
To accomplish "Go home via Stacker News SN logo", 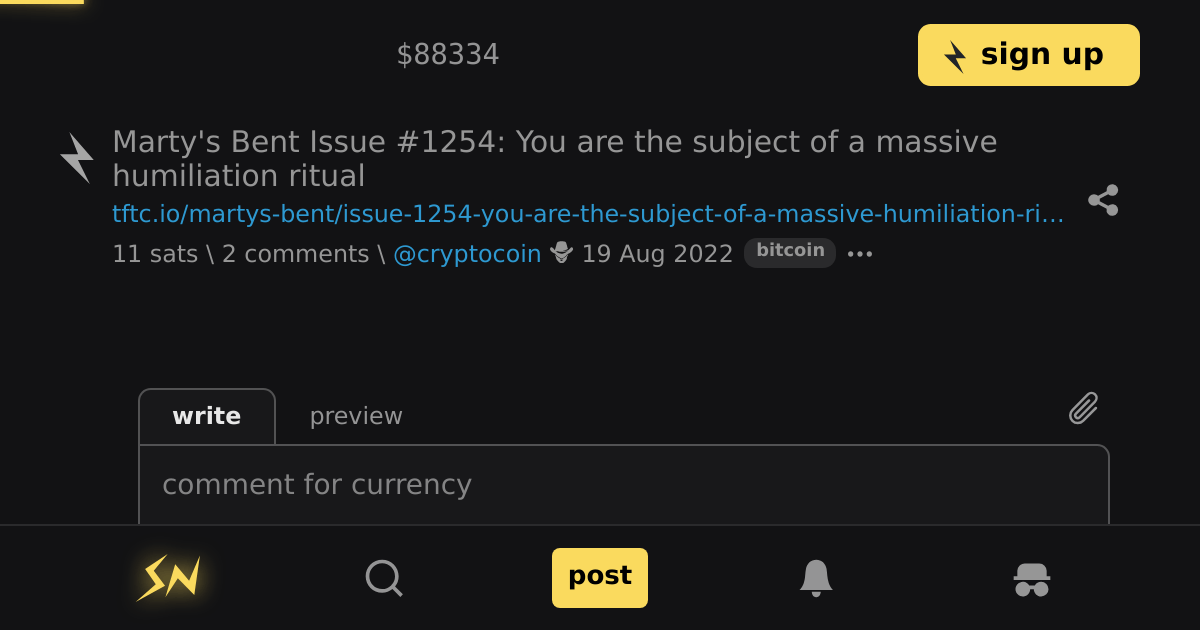I will coord(169,578).
